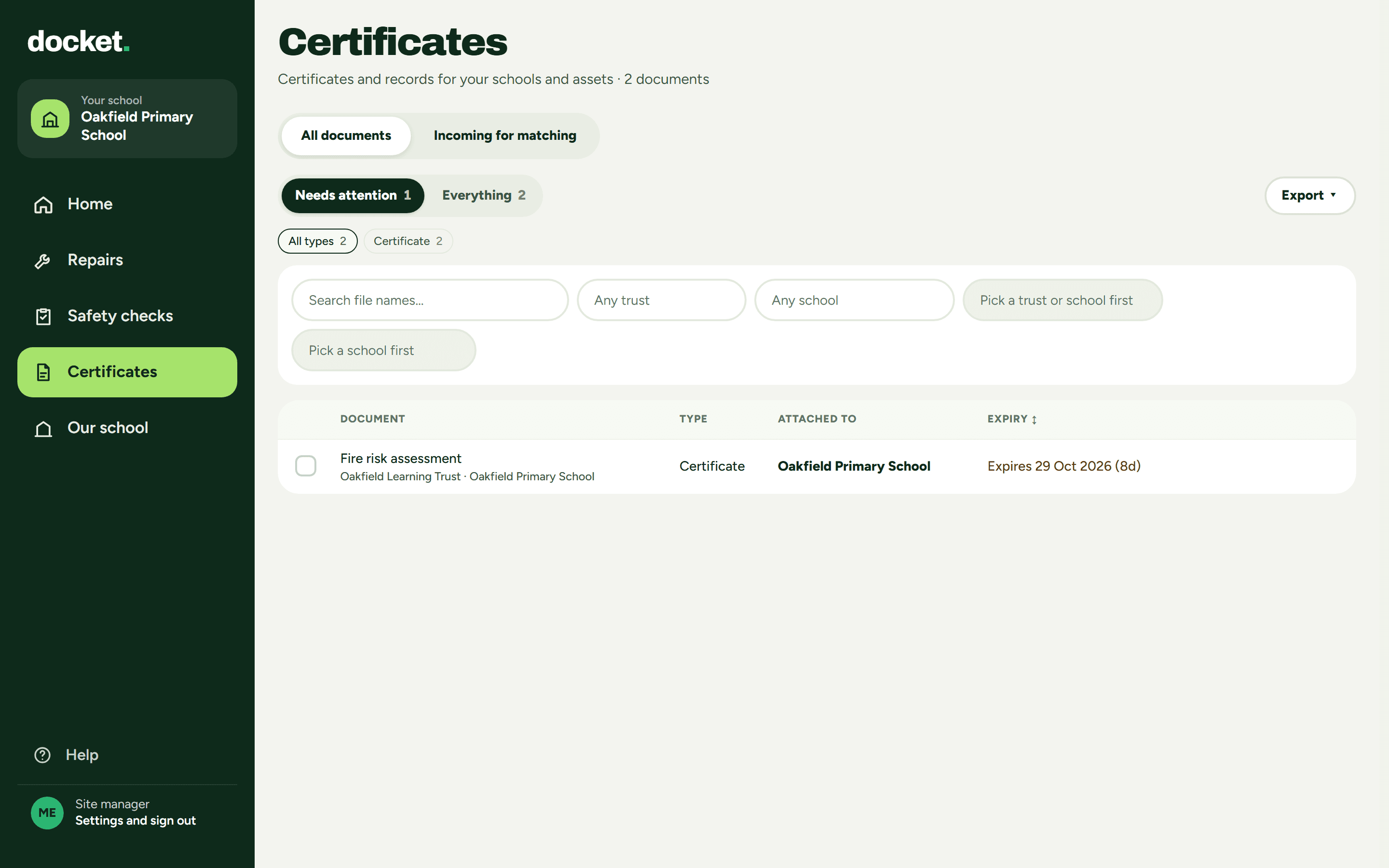Click the Certificate type cell
1389x868 pixels.
click(712, 466)
